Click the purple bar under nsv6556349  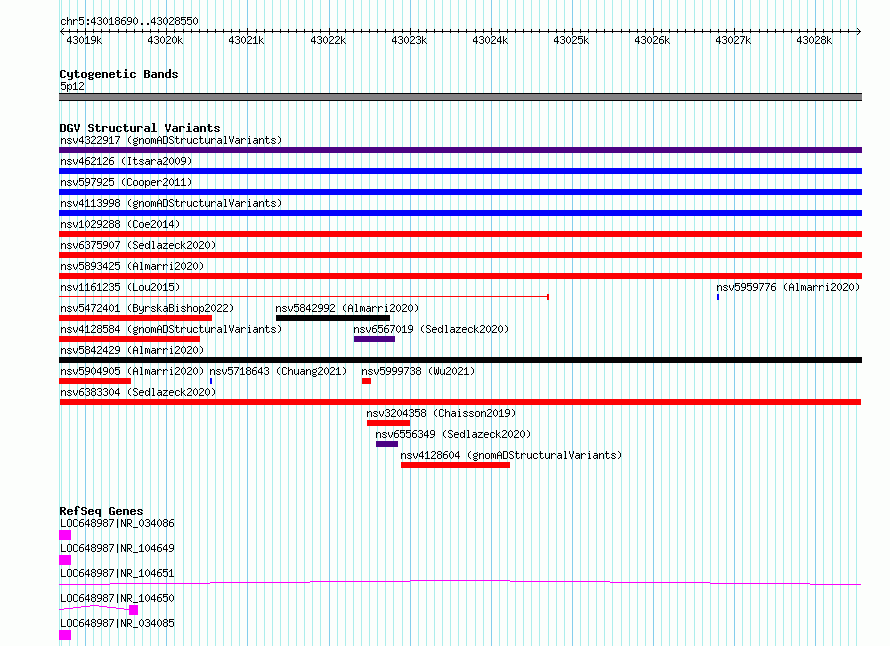coord(387,444)
